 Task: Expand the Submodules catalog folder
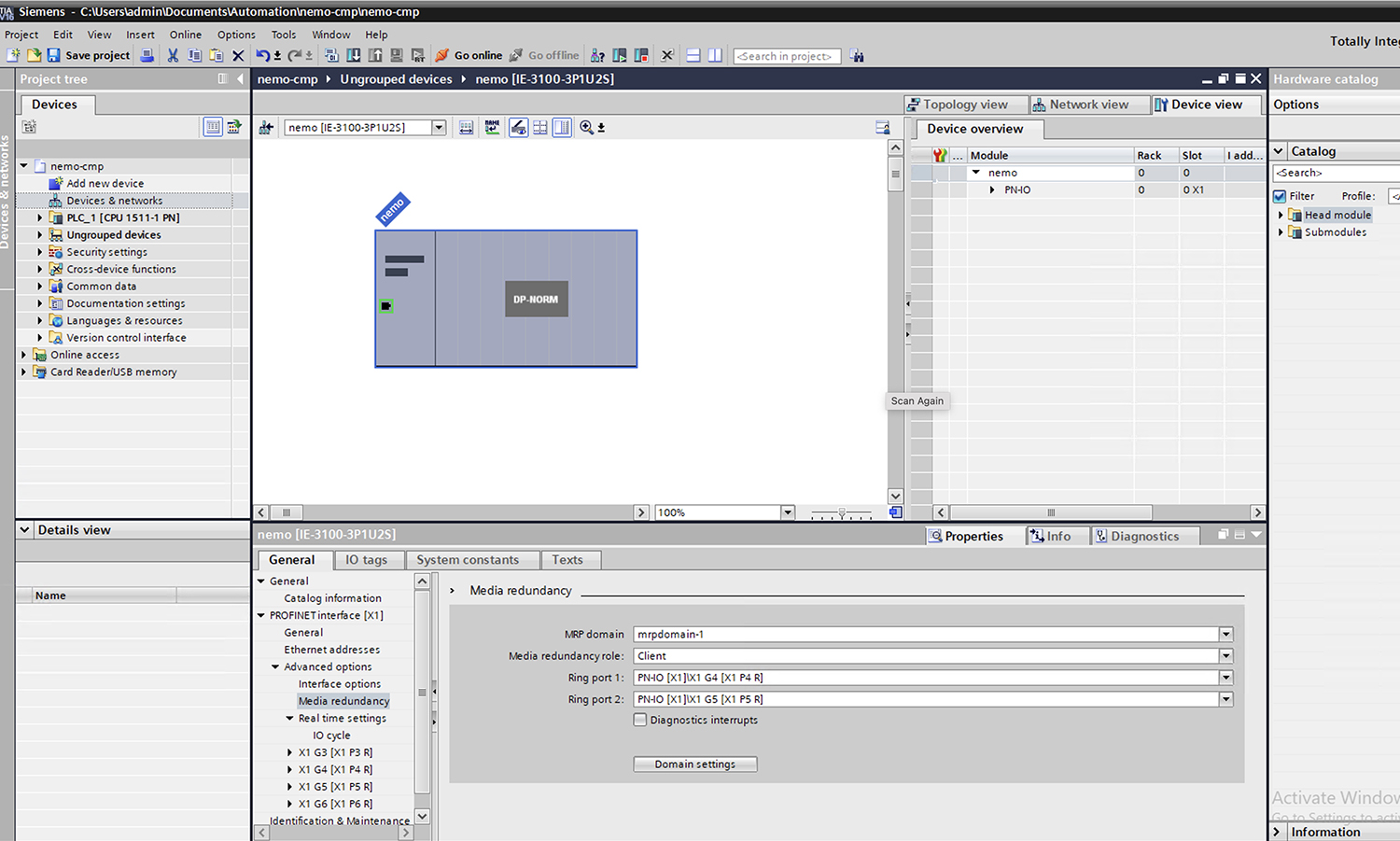coord(1281,232)
